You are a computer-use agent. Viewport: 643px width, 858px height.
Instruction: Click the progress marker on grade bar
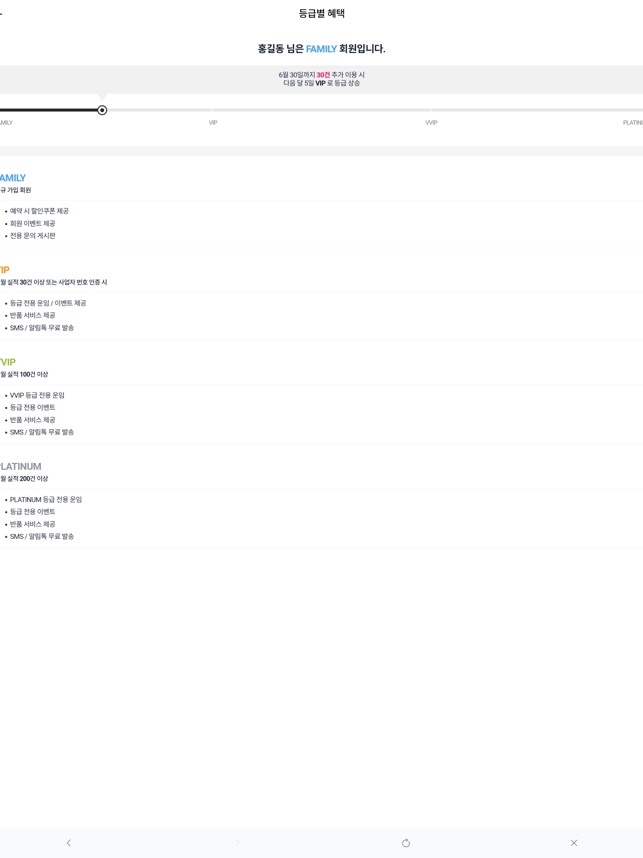(102, 110)
